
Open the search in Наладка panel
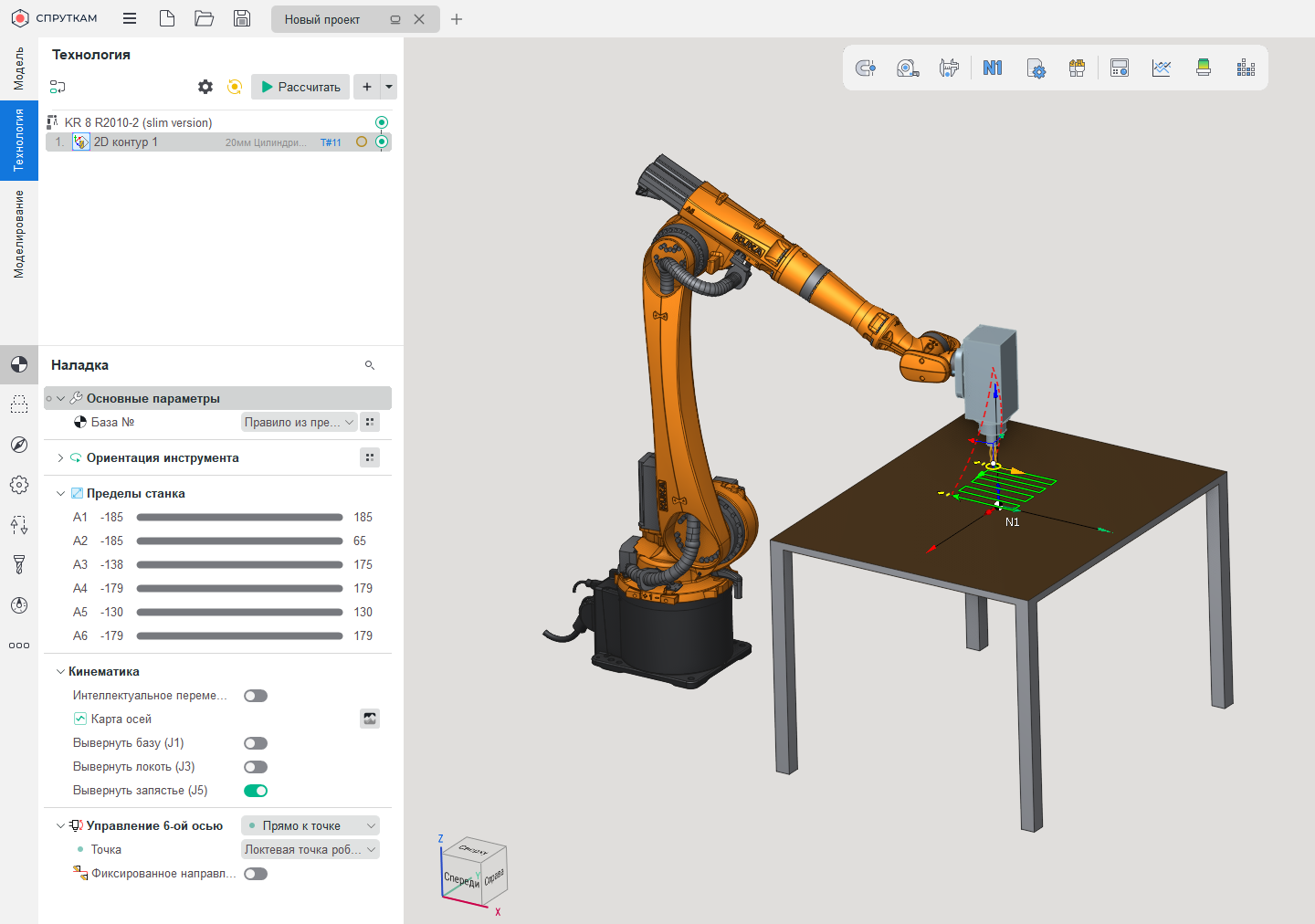370,365
